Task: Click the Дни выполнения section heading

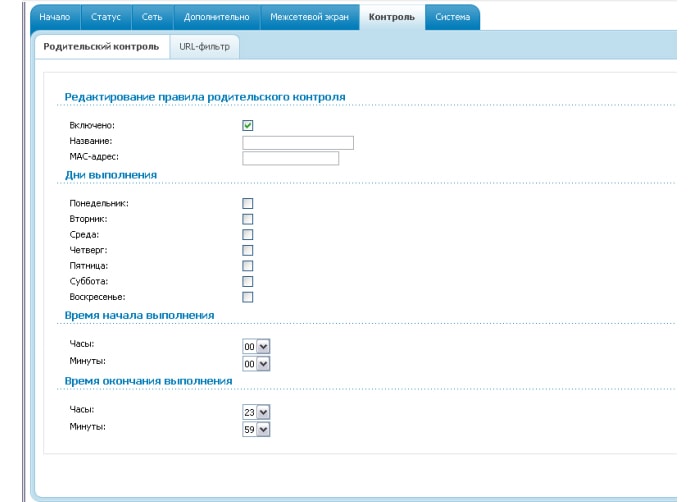Action: [x=111, y=175]
